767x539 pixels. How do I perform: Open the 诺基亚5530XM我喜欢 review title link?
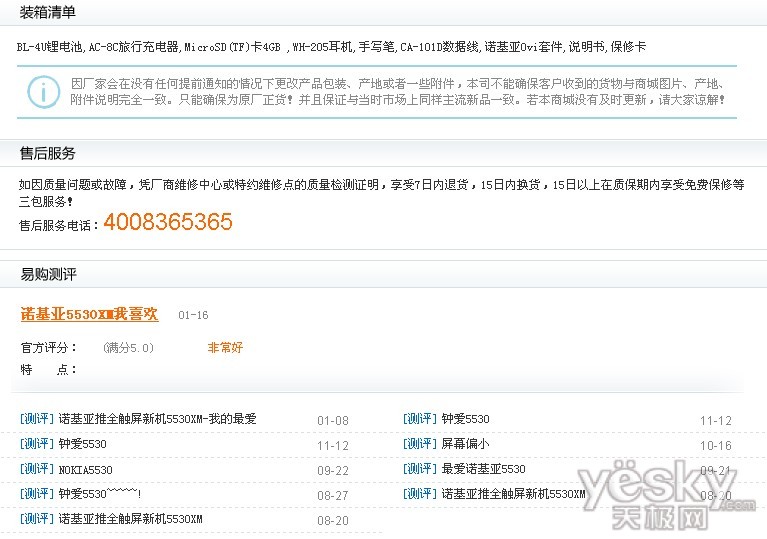(90, 314)
